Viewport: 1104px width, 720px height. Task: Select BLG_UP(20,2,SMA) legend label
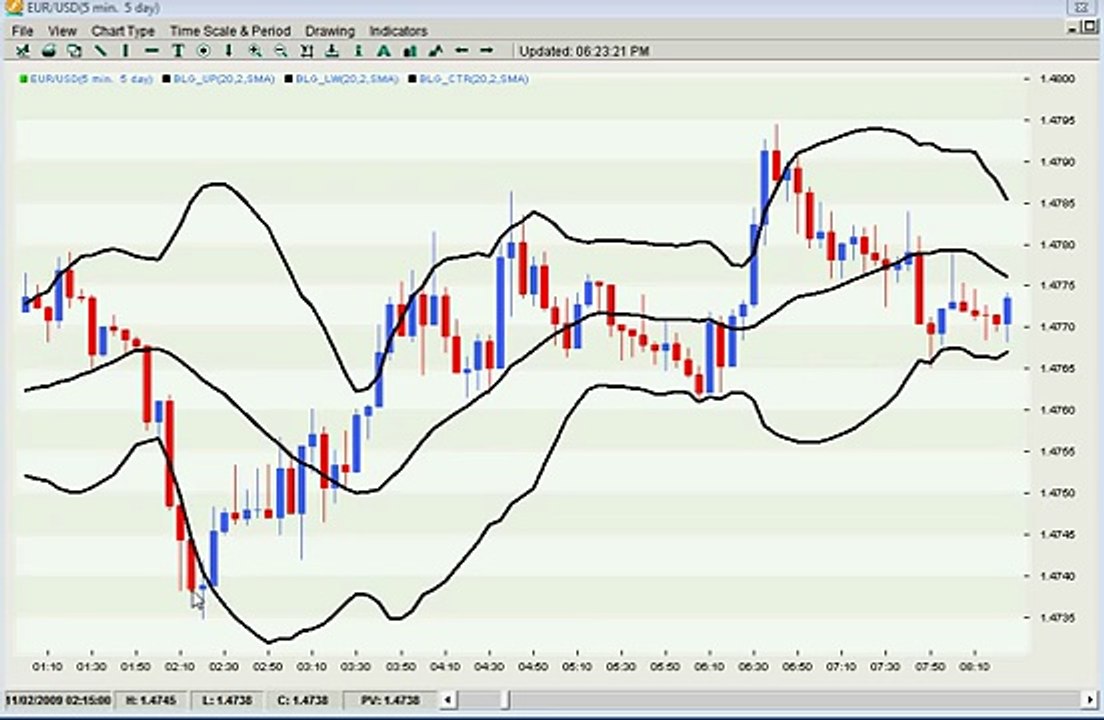pos(224,79)
